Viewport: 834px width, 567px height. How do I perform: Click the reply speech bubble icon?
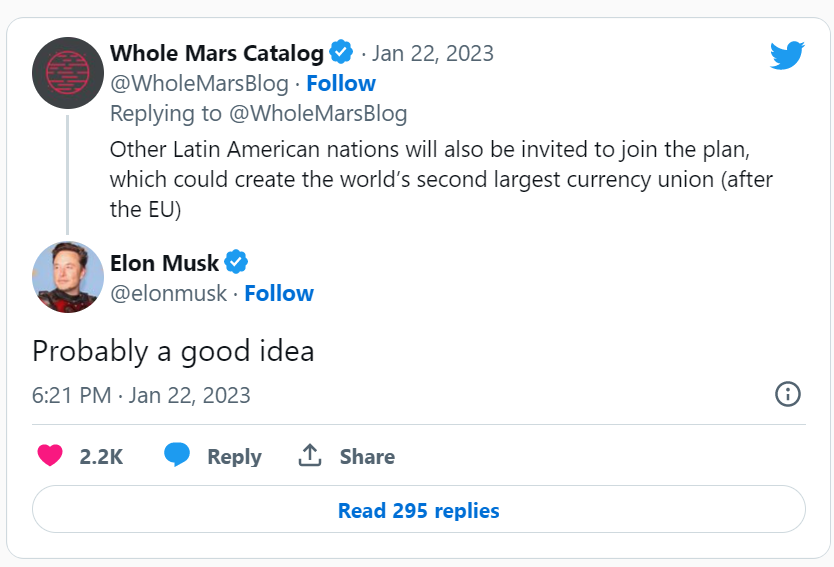click(x=177, y=456)
